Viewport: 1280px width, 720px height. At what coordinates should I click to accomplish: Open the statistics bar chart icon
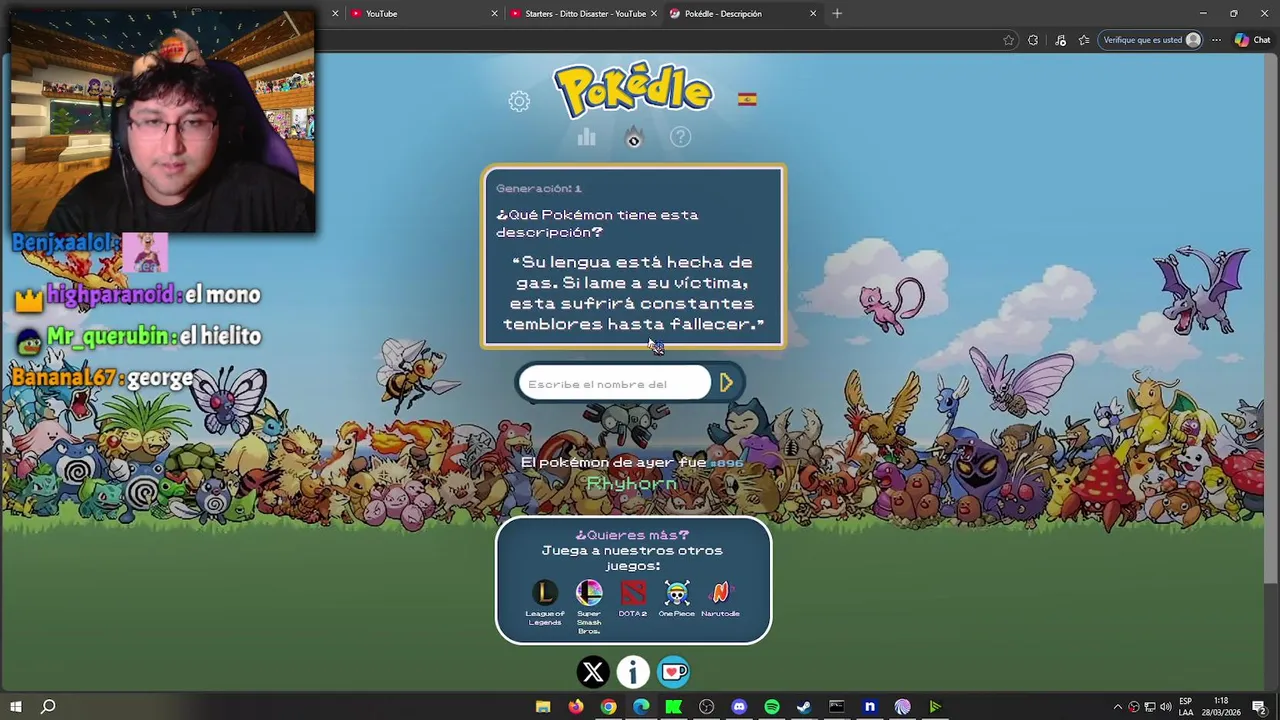click(586, 137)
